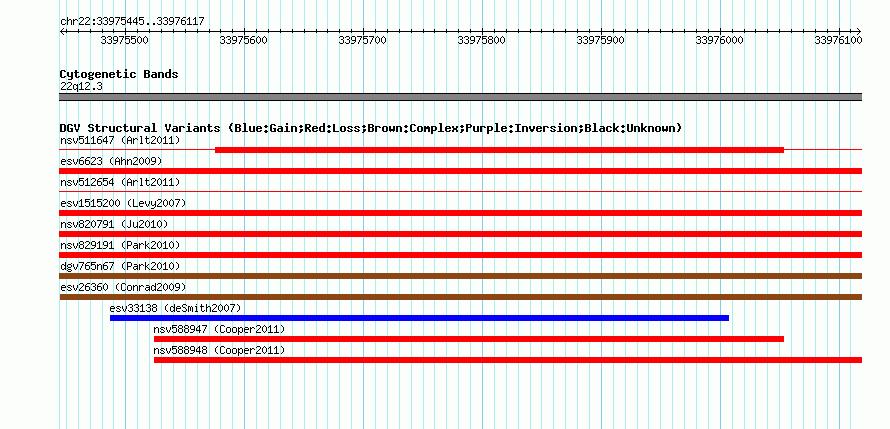The width and height of the screenshot is (890, 429).
Task: Select the blue esv33138 gain bar
Action: pyautogui.click(x=419, y=318)
